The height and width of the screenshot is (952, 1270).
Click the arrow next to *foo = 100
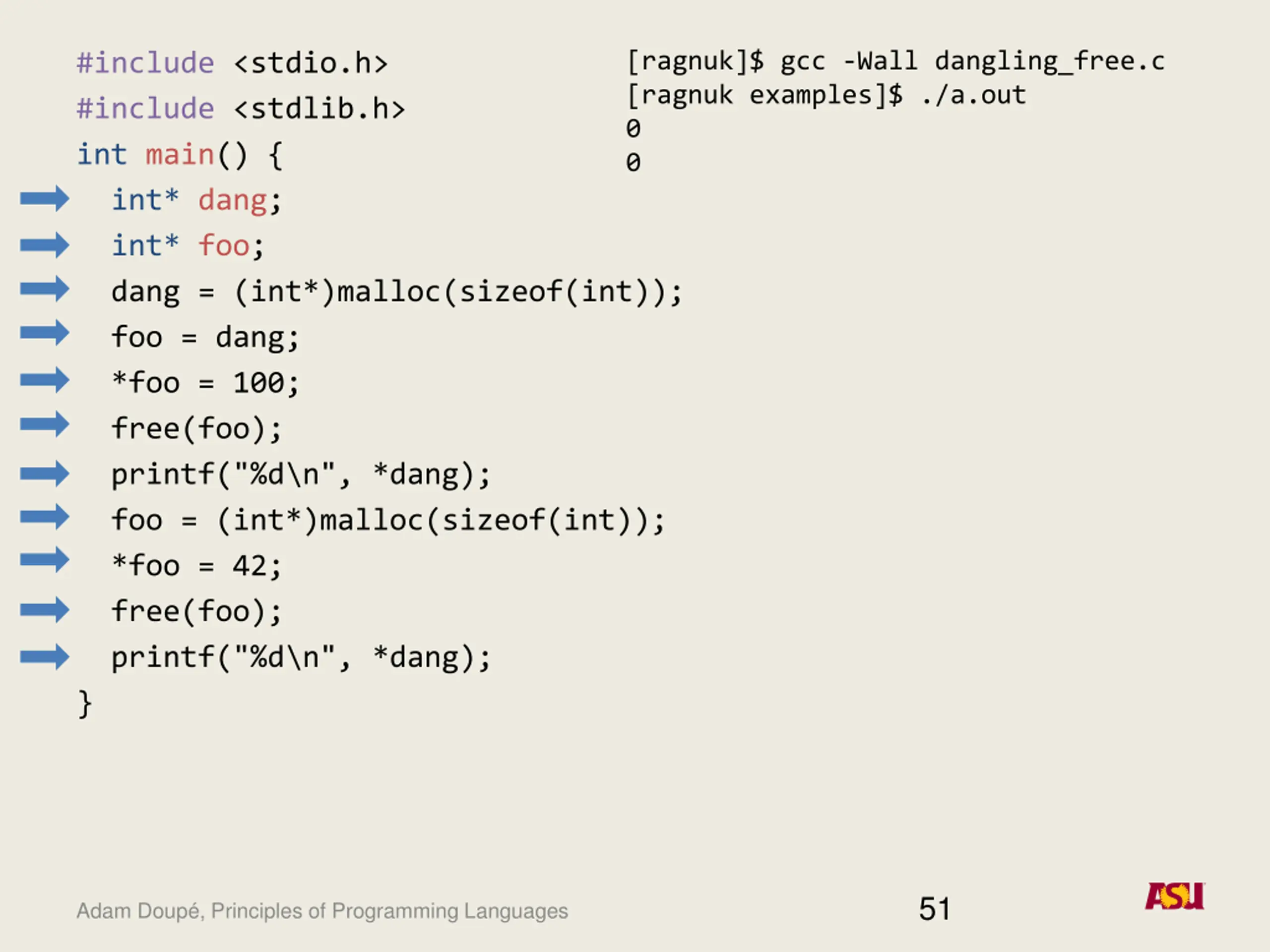click(x=45, y=380)
